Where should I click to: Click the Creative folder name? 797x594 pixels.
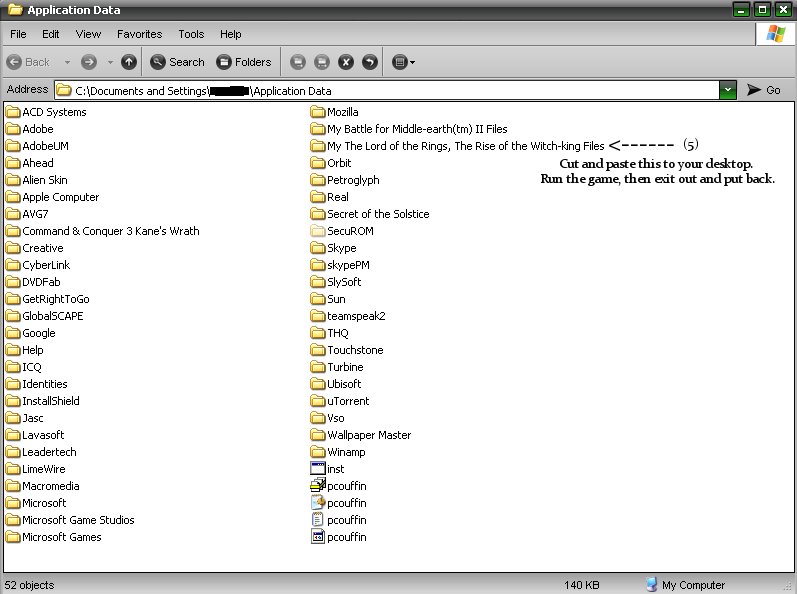[43, 248]
